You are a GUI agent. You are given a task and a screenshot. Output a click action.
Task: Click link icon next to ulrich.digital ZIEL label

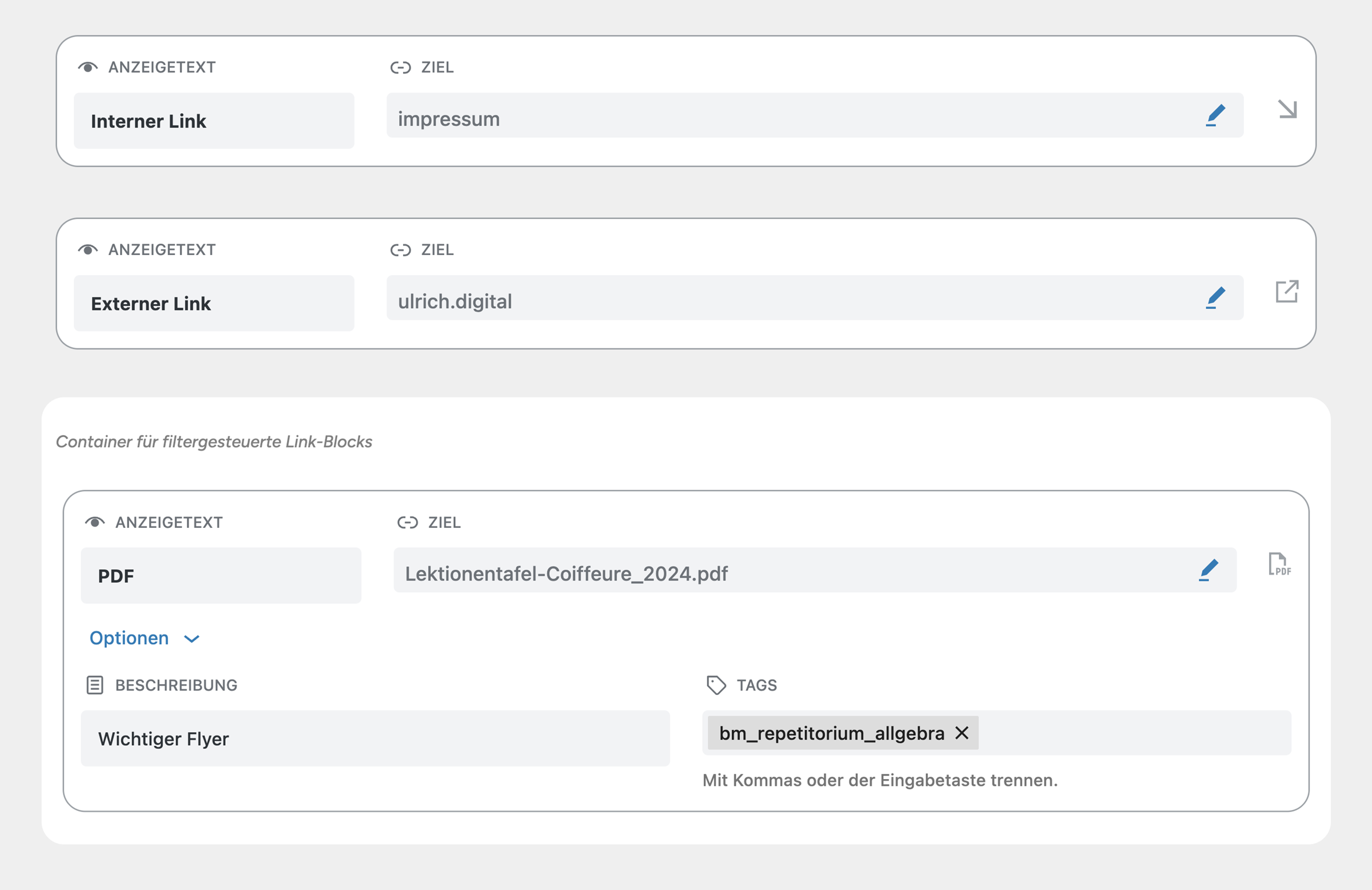(x=401, y=250)
